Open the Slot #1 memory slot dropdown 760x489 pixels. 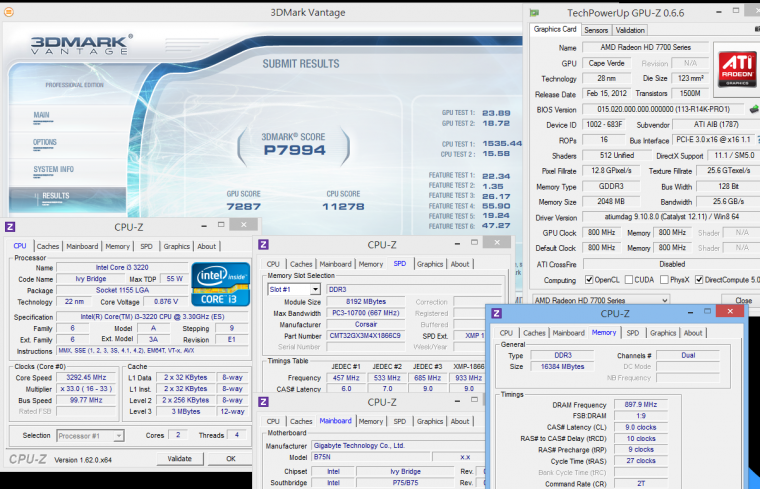(294, 289)
